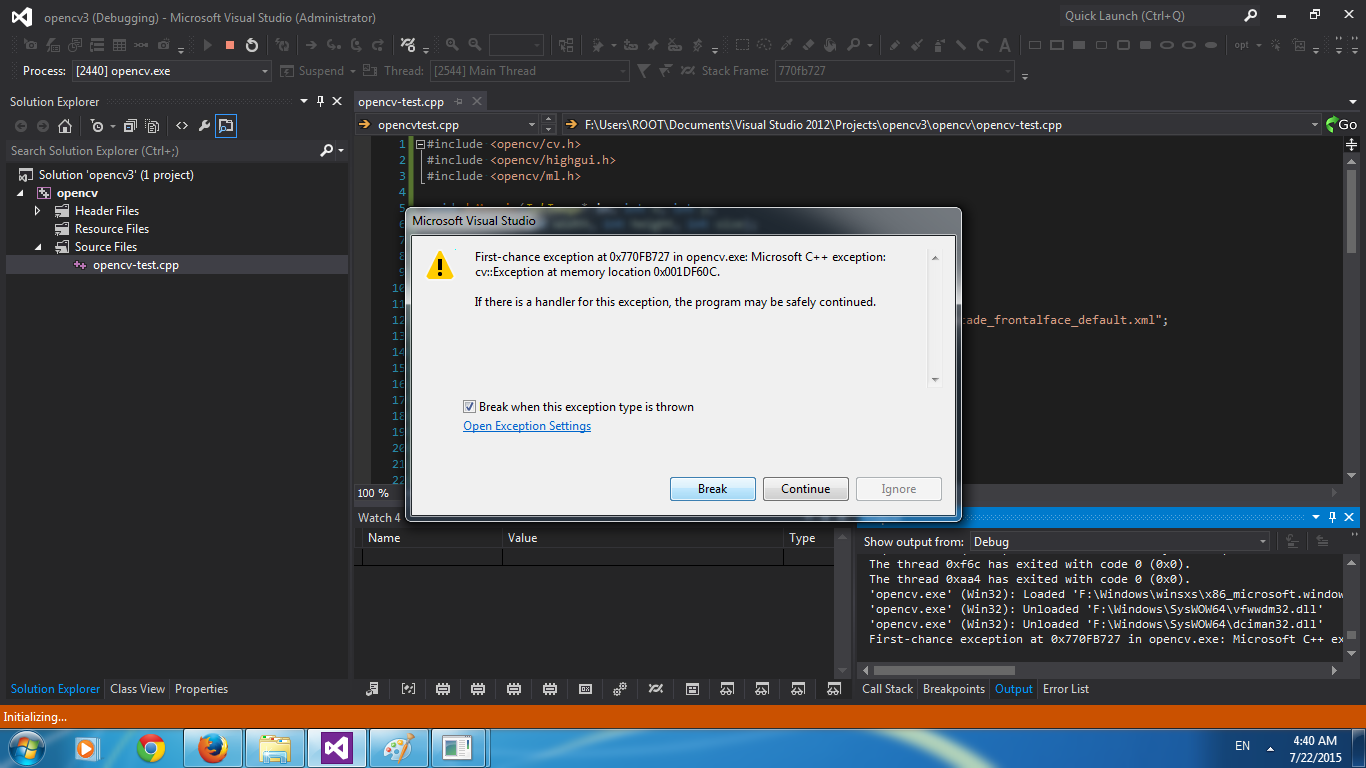The width and height of the screenshot is (1366, 768).
Task: Open the Stack Frame dropdown 770fb727
Action: [894, 71]
